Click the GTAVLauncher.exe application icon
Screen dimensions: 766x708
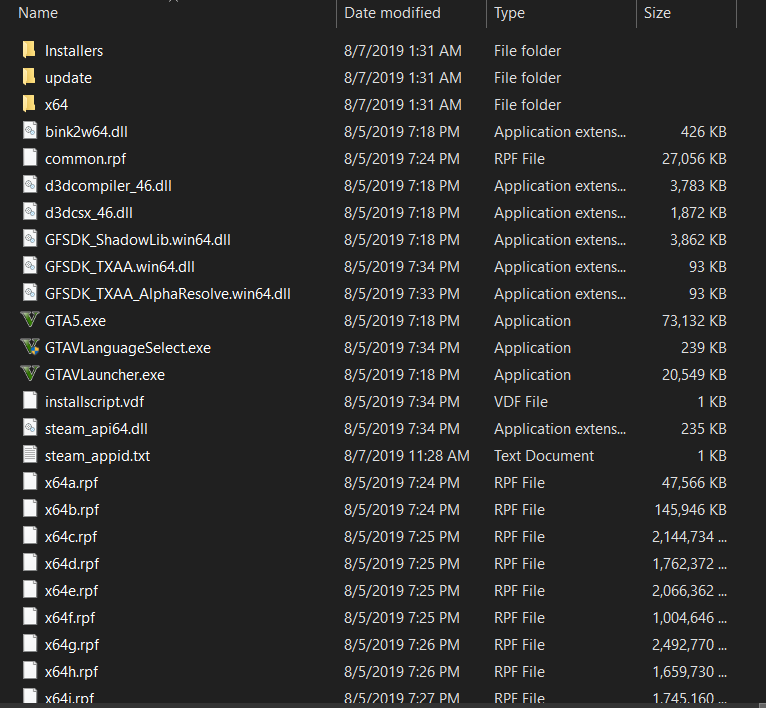pyautogui.click(x=30, y=373)
